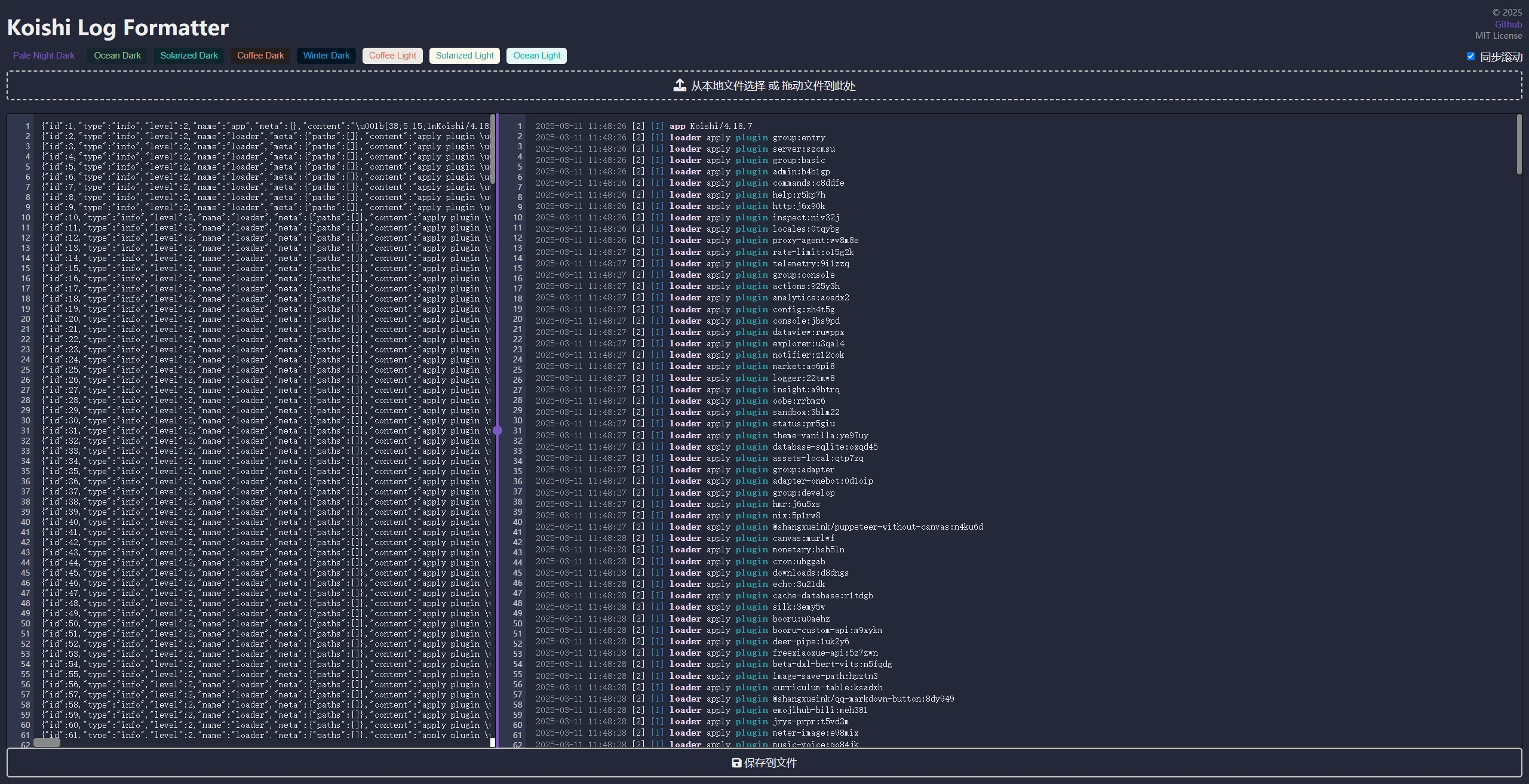Screen dimensions: 1529x784
Task: Click the MIT License text
Action: [1499, 36]
